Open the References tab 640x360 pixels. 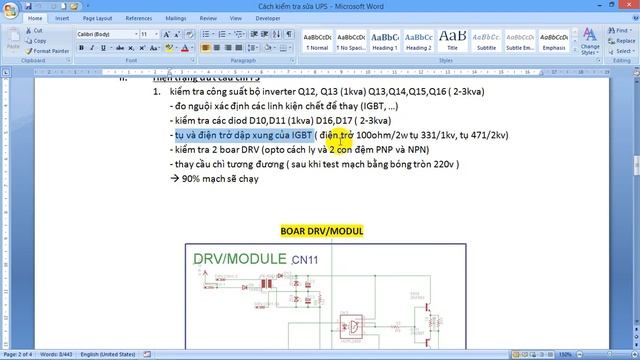tap(139, 18)
